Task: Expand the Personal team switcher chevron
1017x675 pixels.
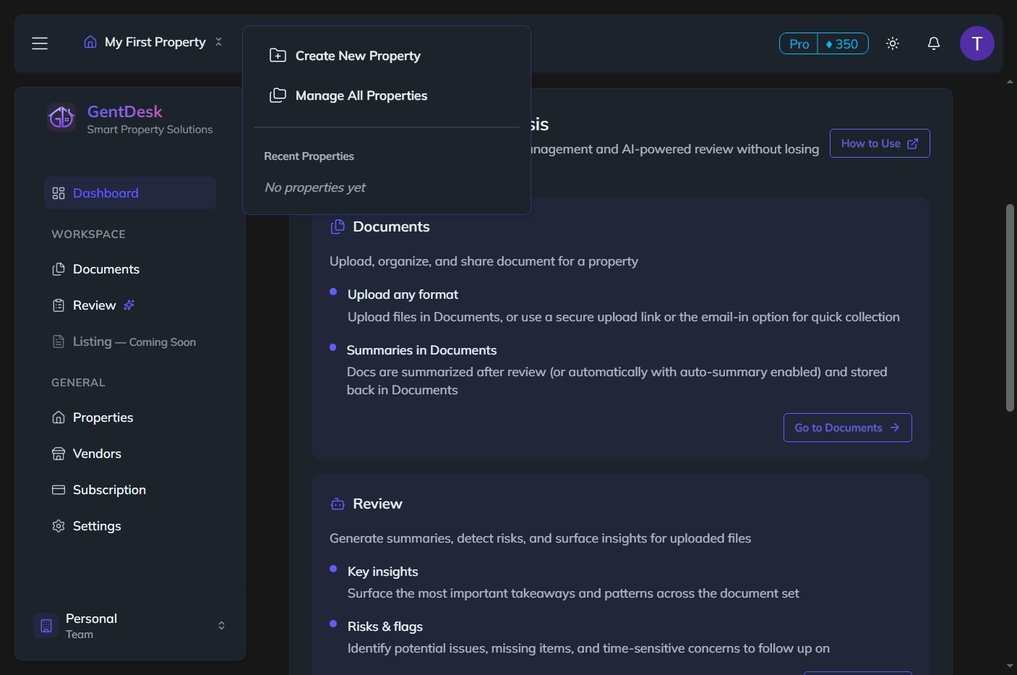Action: point(219,624)
